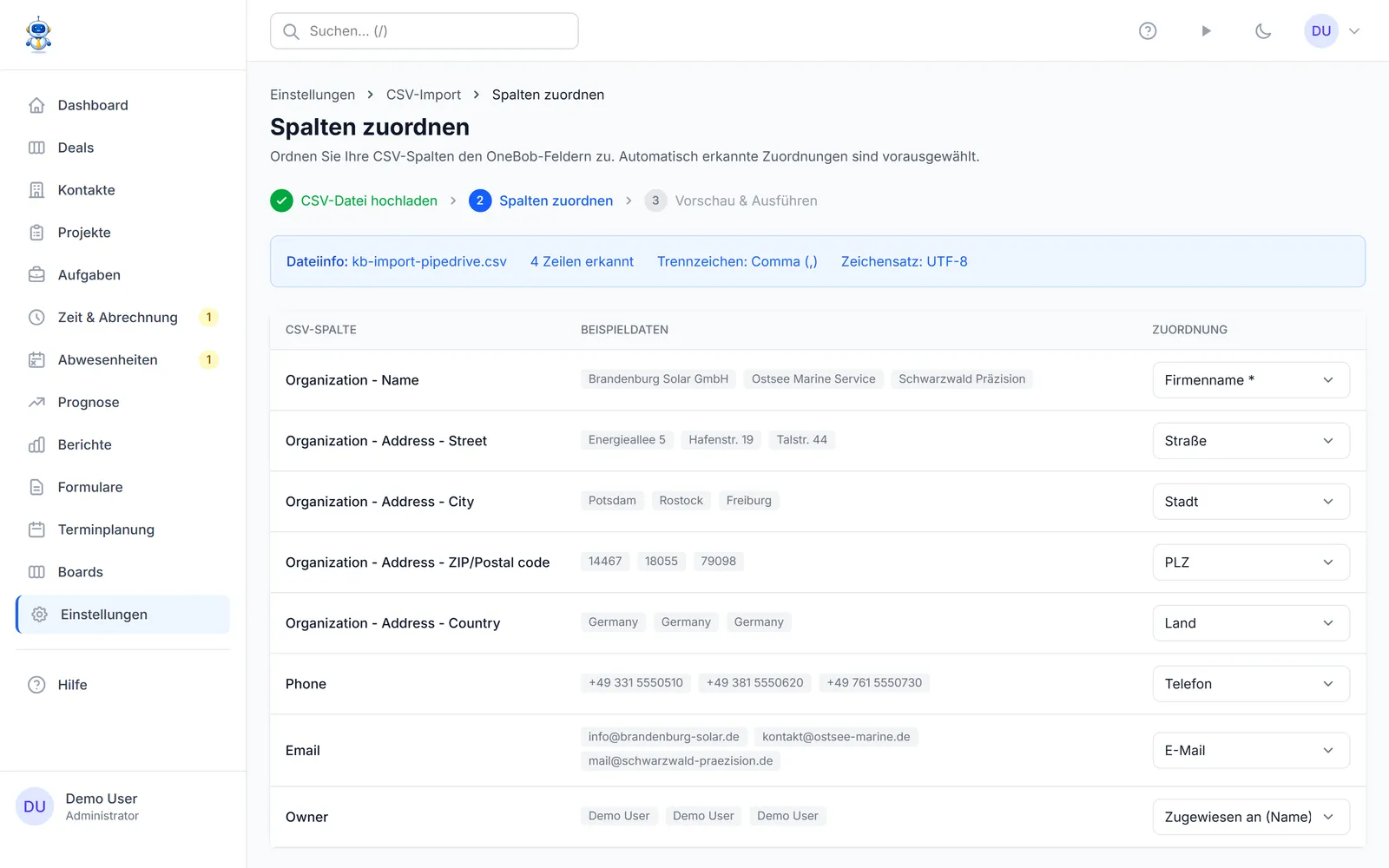
Task: Click the Einstellungen gear icon
Action: 39,615
